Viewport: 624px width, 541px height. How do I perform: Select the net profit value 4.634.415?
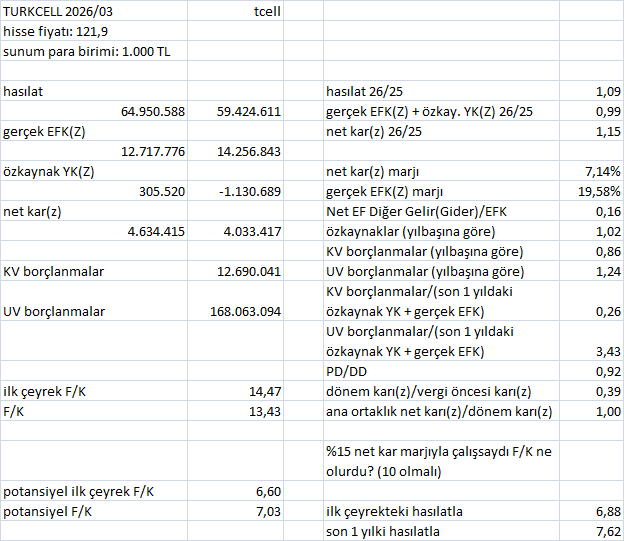coord(94,231)
